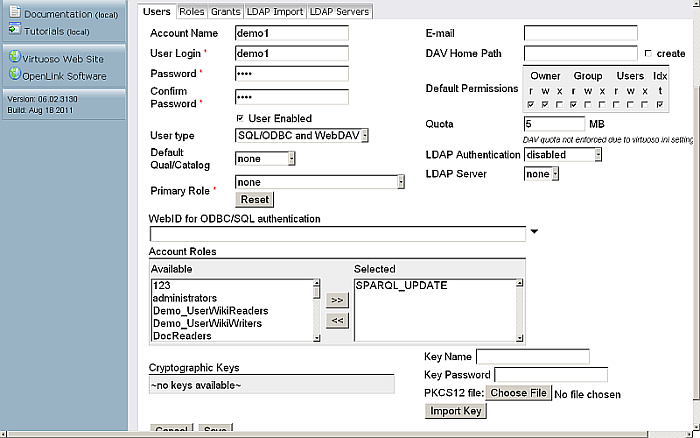Click the Account Name field

click(x=292, y=33)
